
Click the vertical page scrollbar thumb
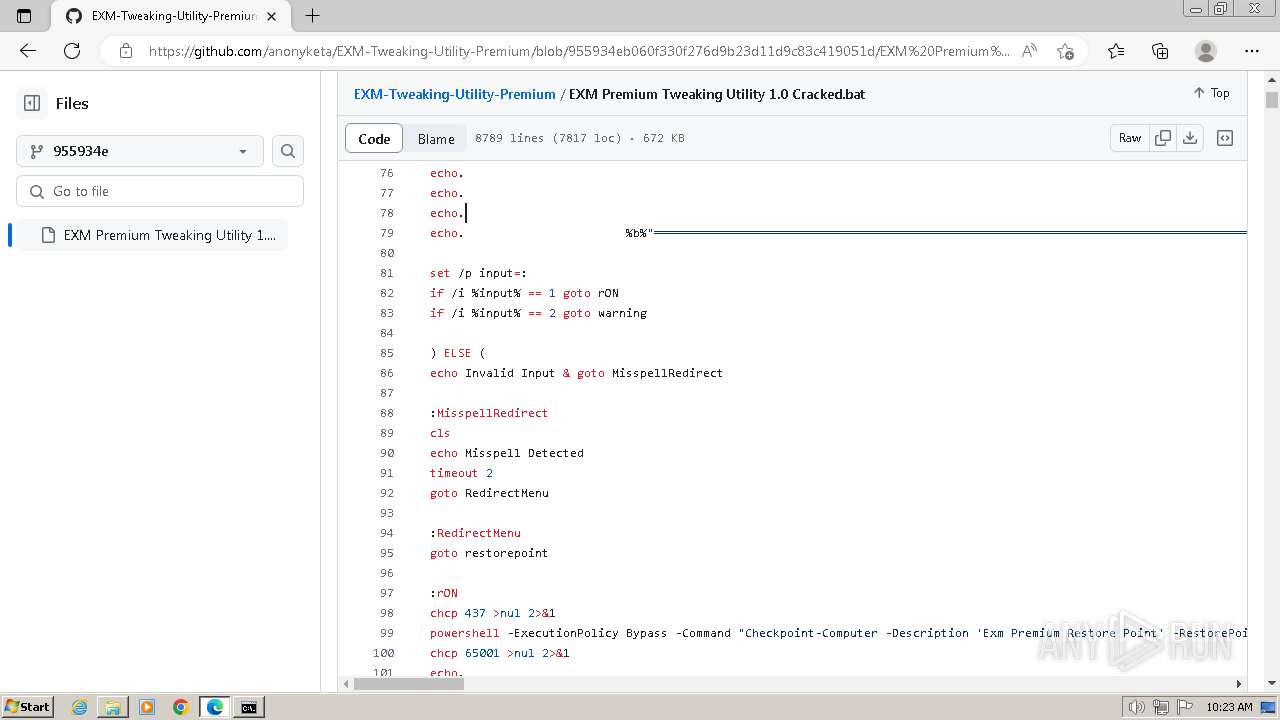click(1272, 100)
